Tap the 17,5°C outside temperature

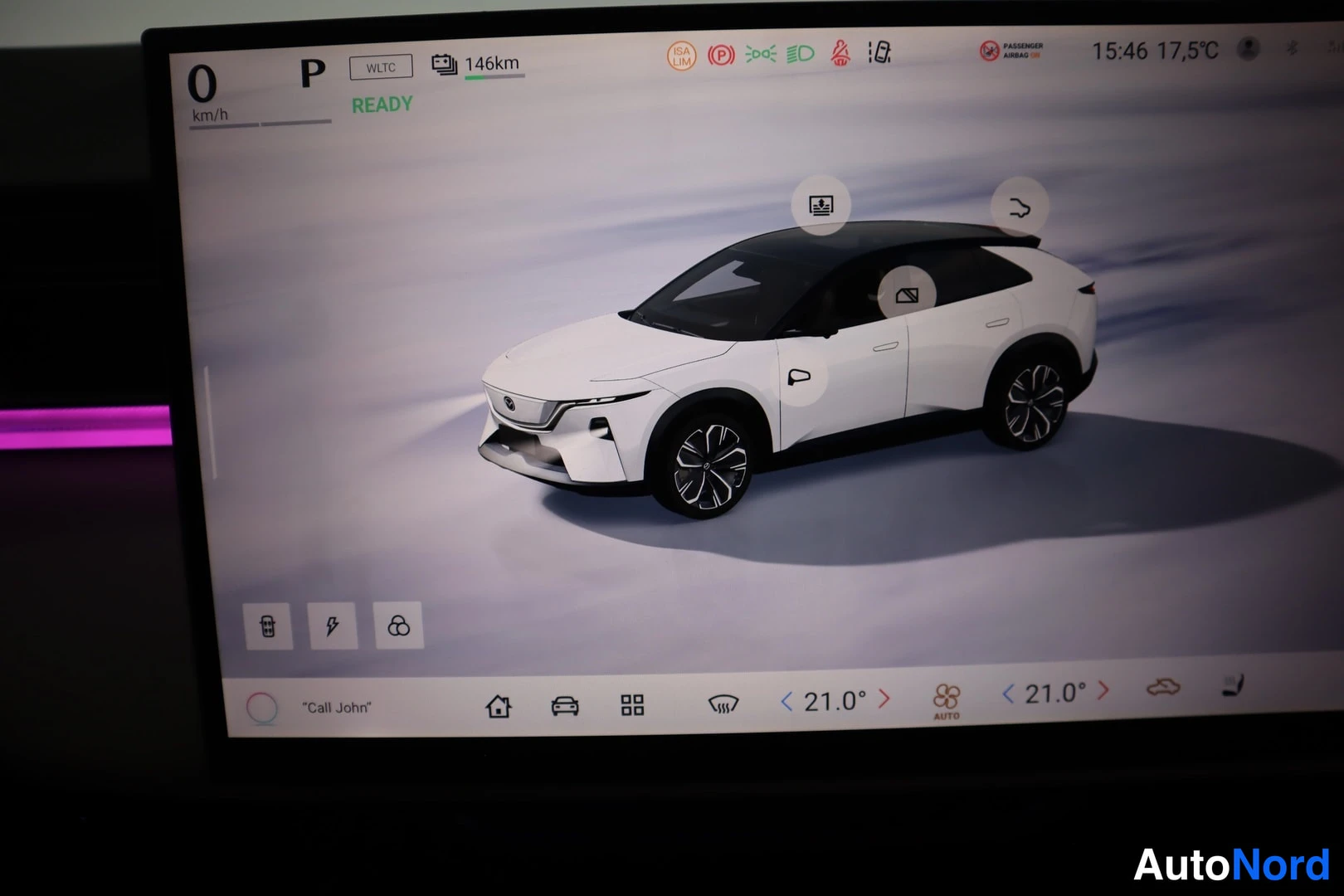[x=1187, y=51]
